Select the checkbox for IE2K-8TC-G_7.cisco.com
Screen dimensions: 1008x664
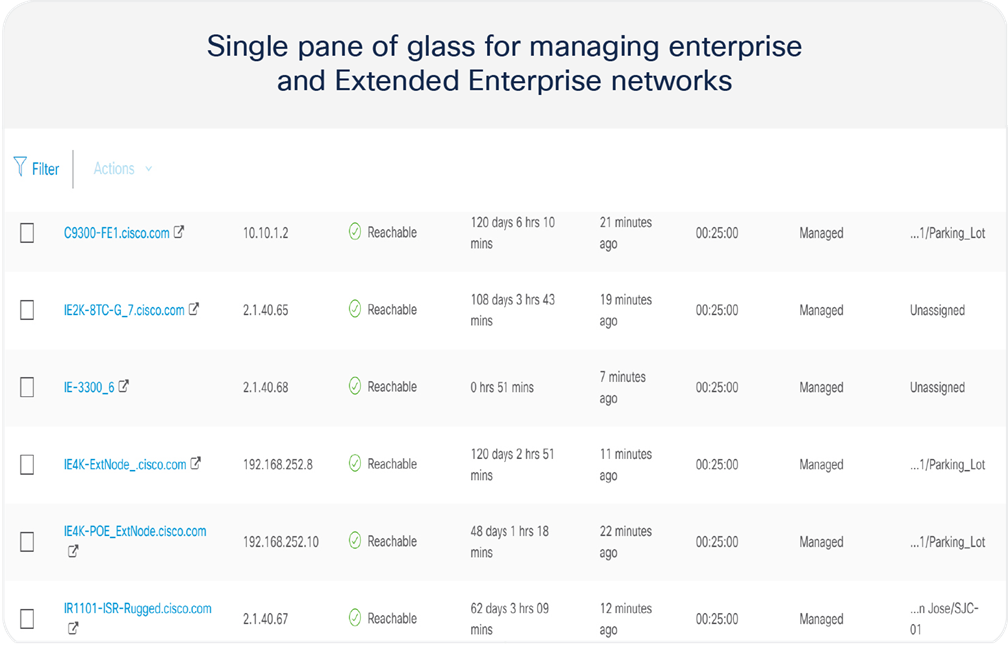(x=27, y=310)
